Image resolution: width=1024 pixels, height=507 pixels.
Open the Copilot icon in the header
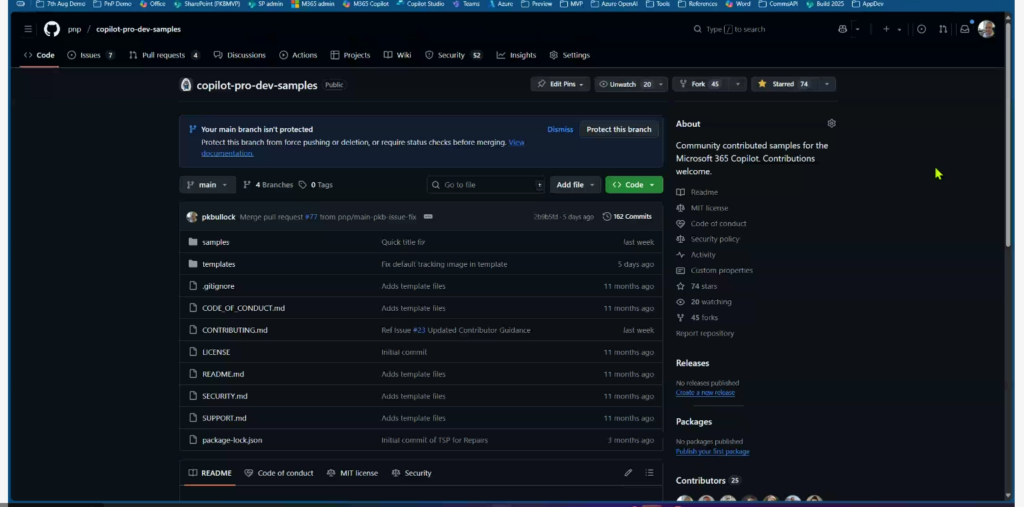pos(842,29)
